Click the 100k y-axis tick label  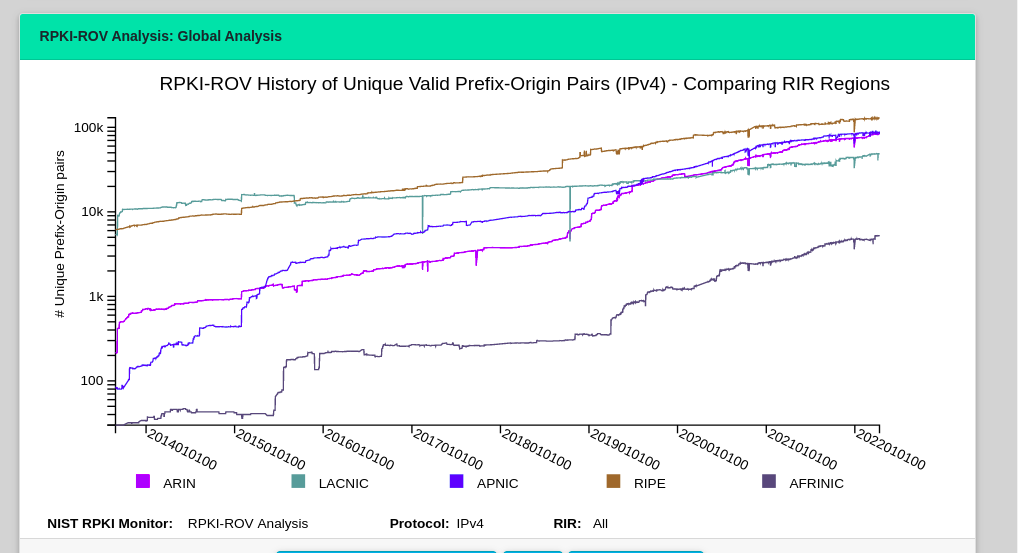pyautogui.click(x=89, y=128)
